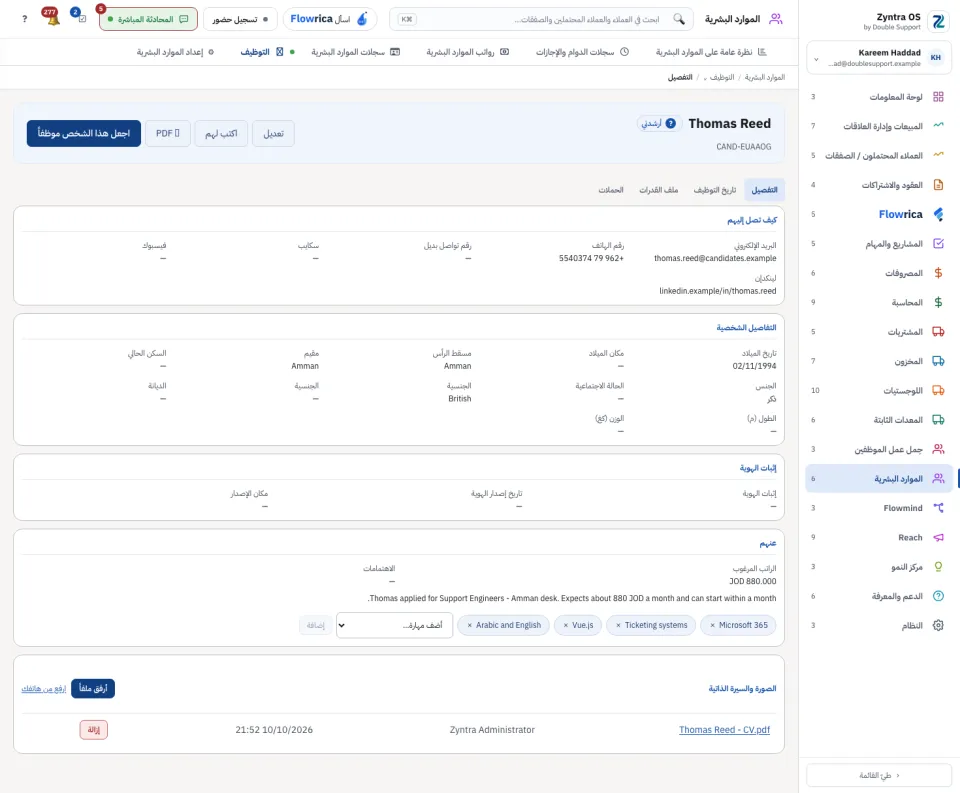Remove the Vue.js skill tag
This screenshot has width=960, height=793.
(566, 625)
